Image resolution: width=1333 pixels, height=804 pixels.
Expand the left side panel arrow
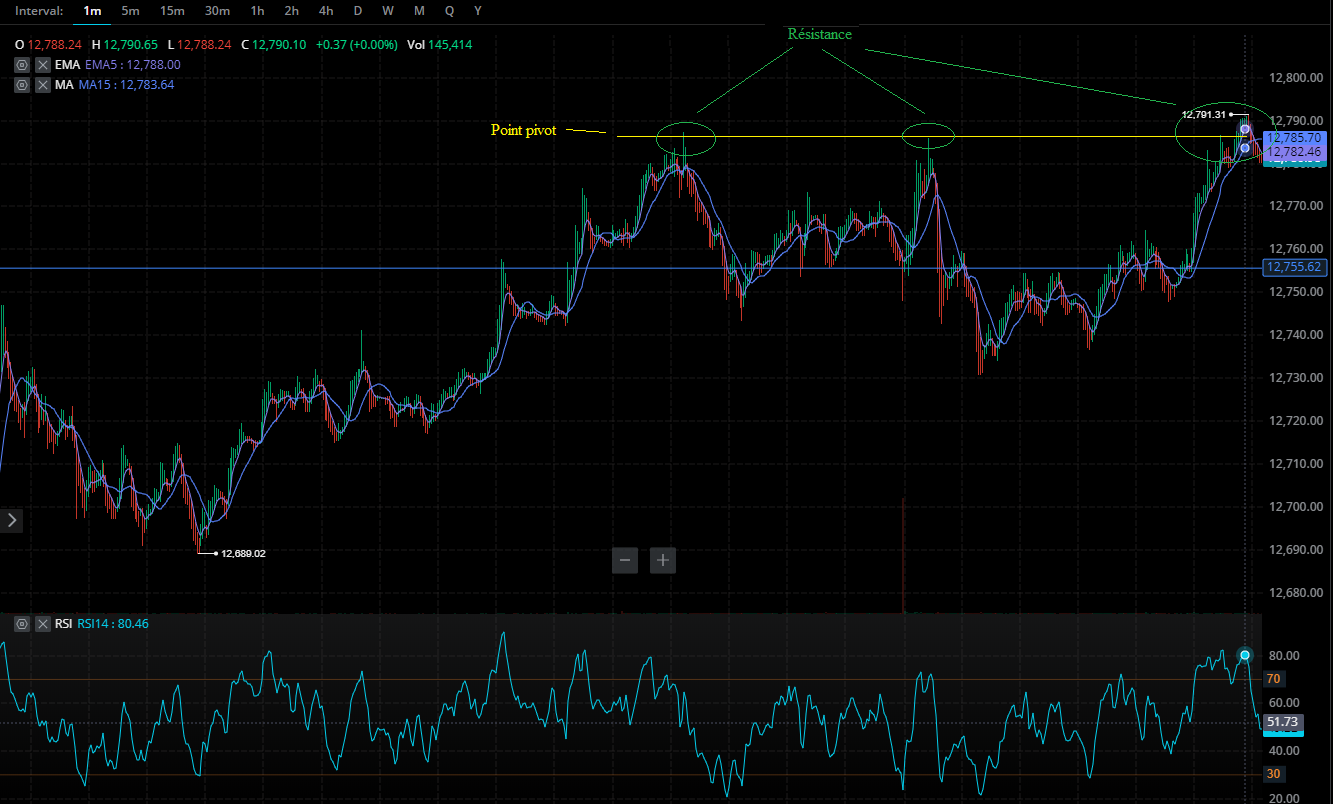(x=11, y=520)
